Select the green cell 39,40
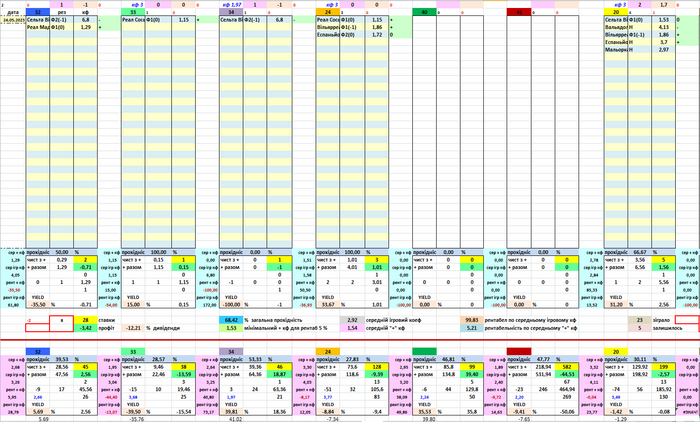 click(x=472, y=374)
